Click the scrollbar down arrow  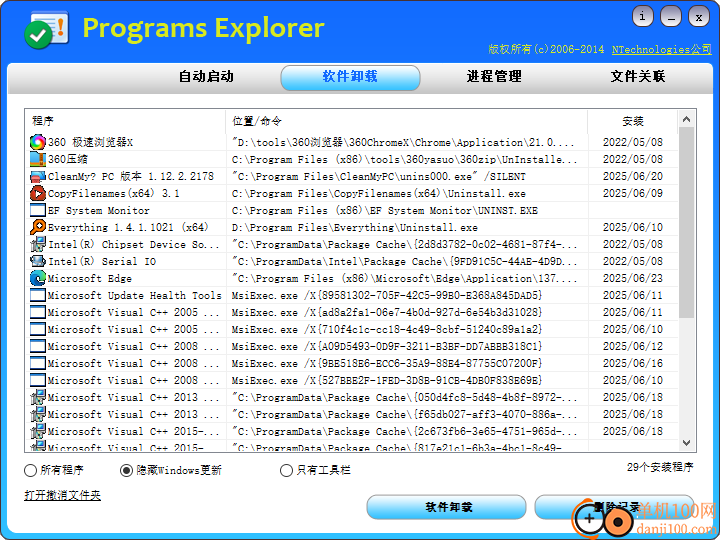[x=686, y=443]
